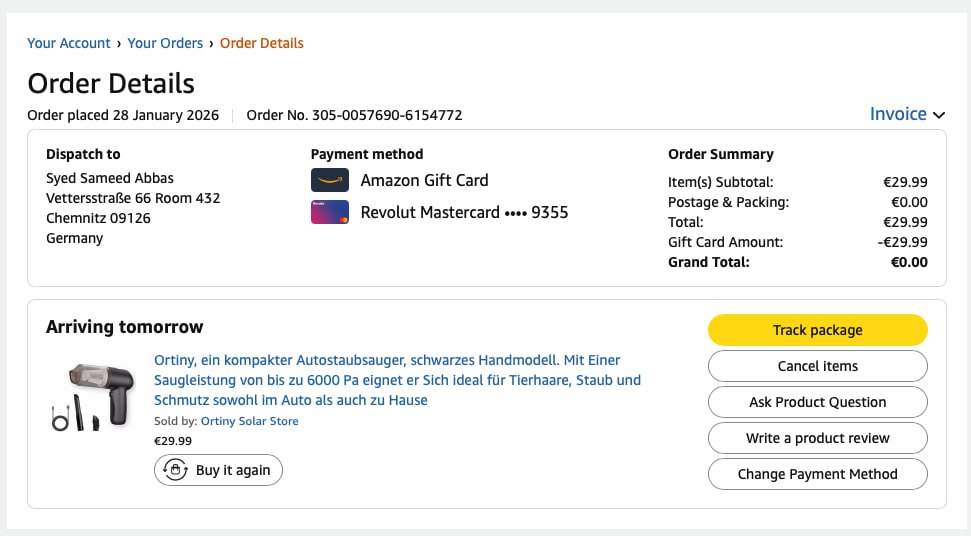Viewport: 971px width, 536px height.
Task: Open the Invoice menu label
Action: coord(898,114)
